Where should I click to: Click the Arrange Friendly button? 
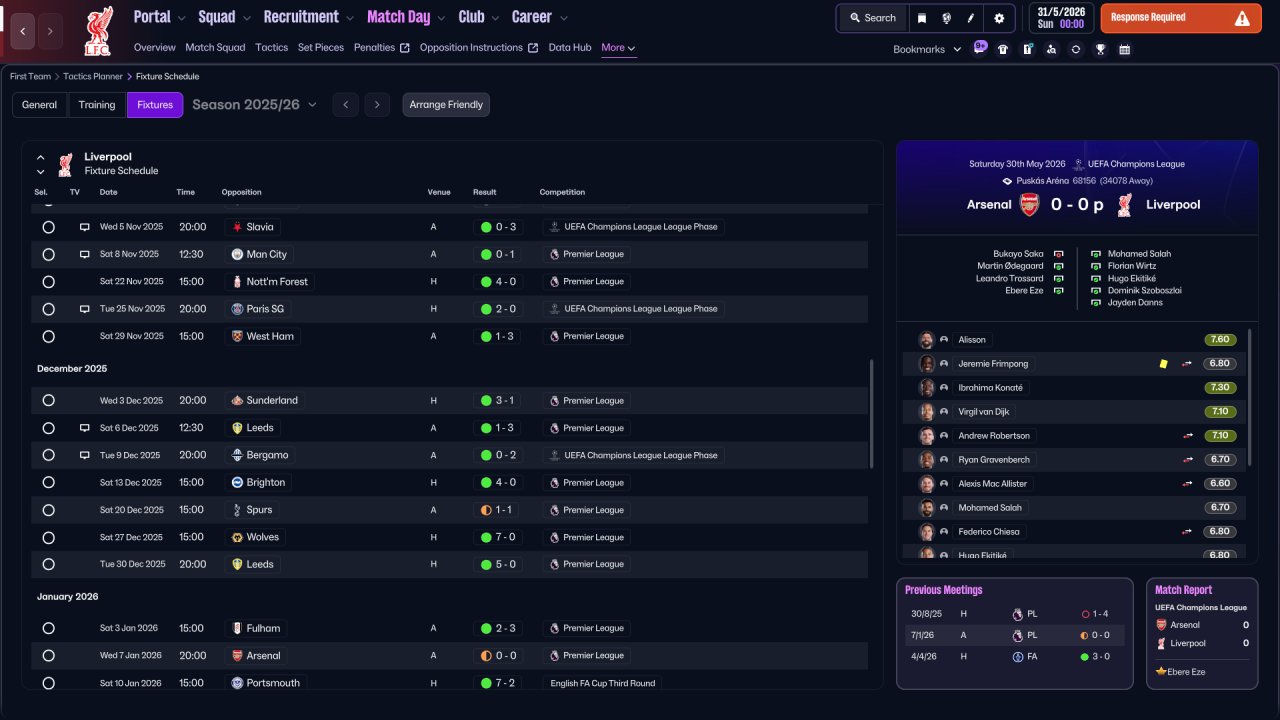[446, 105]
